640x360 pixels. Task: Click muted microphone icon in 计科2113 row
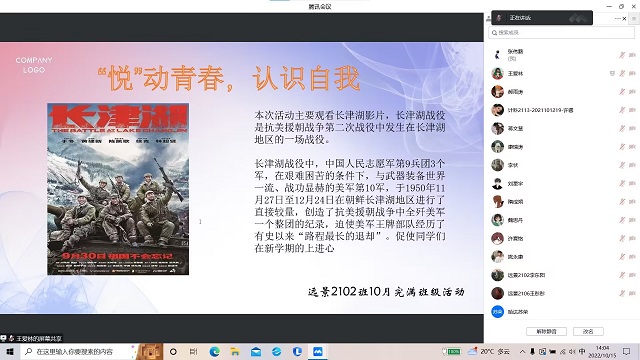[622, 110]
